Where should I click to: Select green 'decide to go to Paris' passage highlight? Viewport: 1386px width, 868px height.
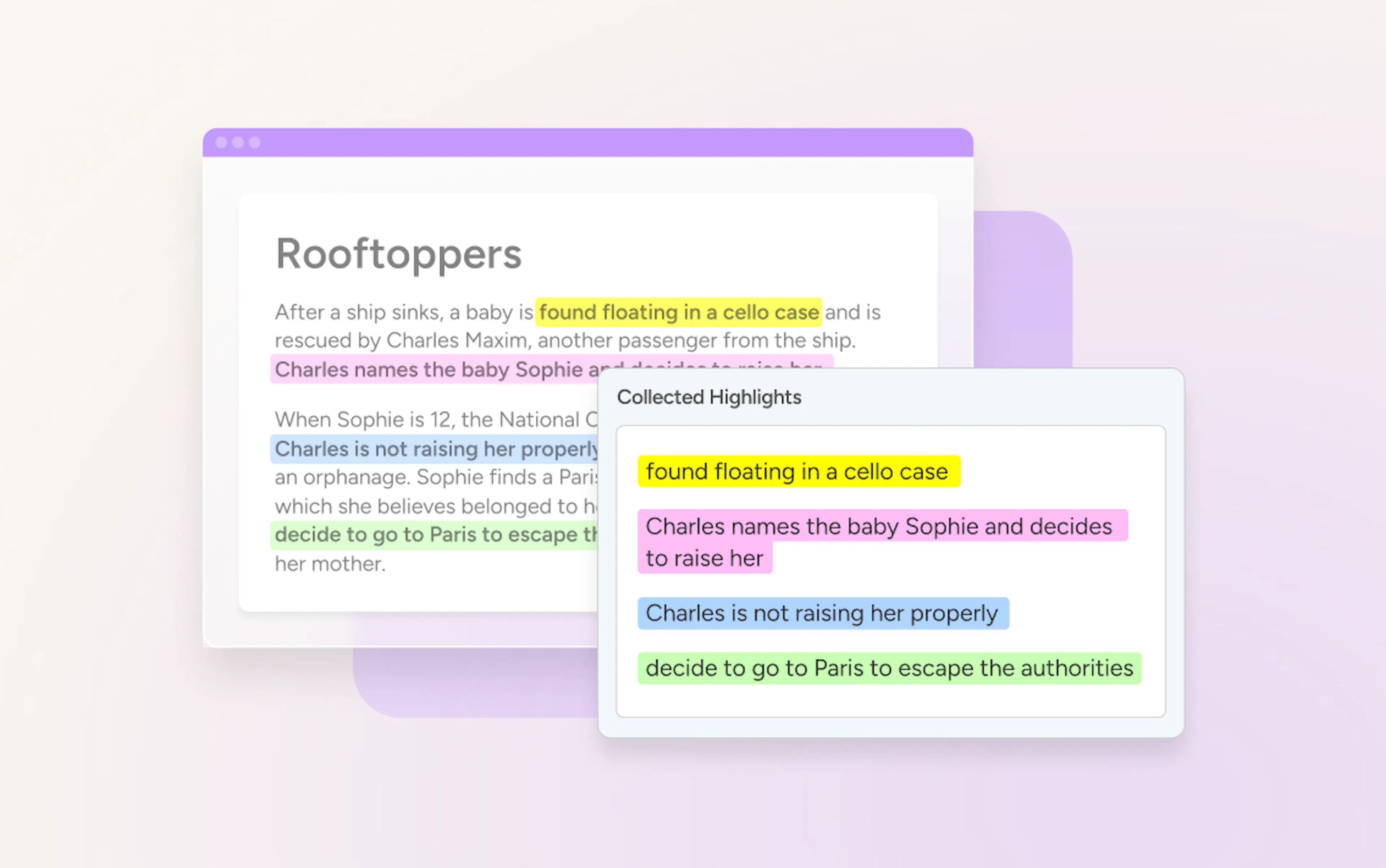[x=434, y=535]
